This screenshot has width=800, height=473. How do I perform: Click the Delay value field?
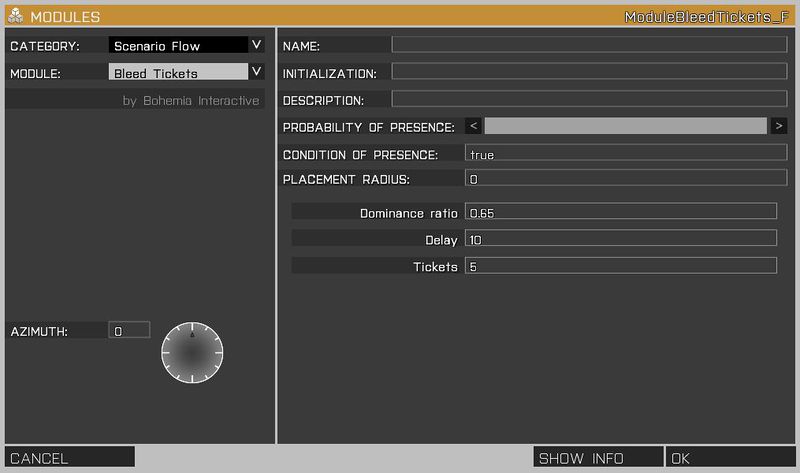point(621,239)
